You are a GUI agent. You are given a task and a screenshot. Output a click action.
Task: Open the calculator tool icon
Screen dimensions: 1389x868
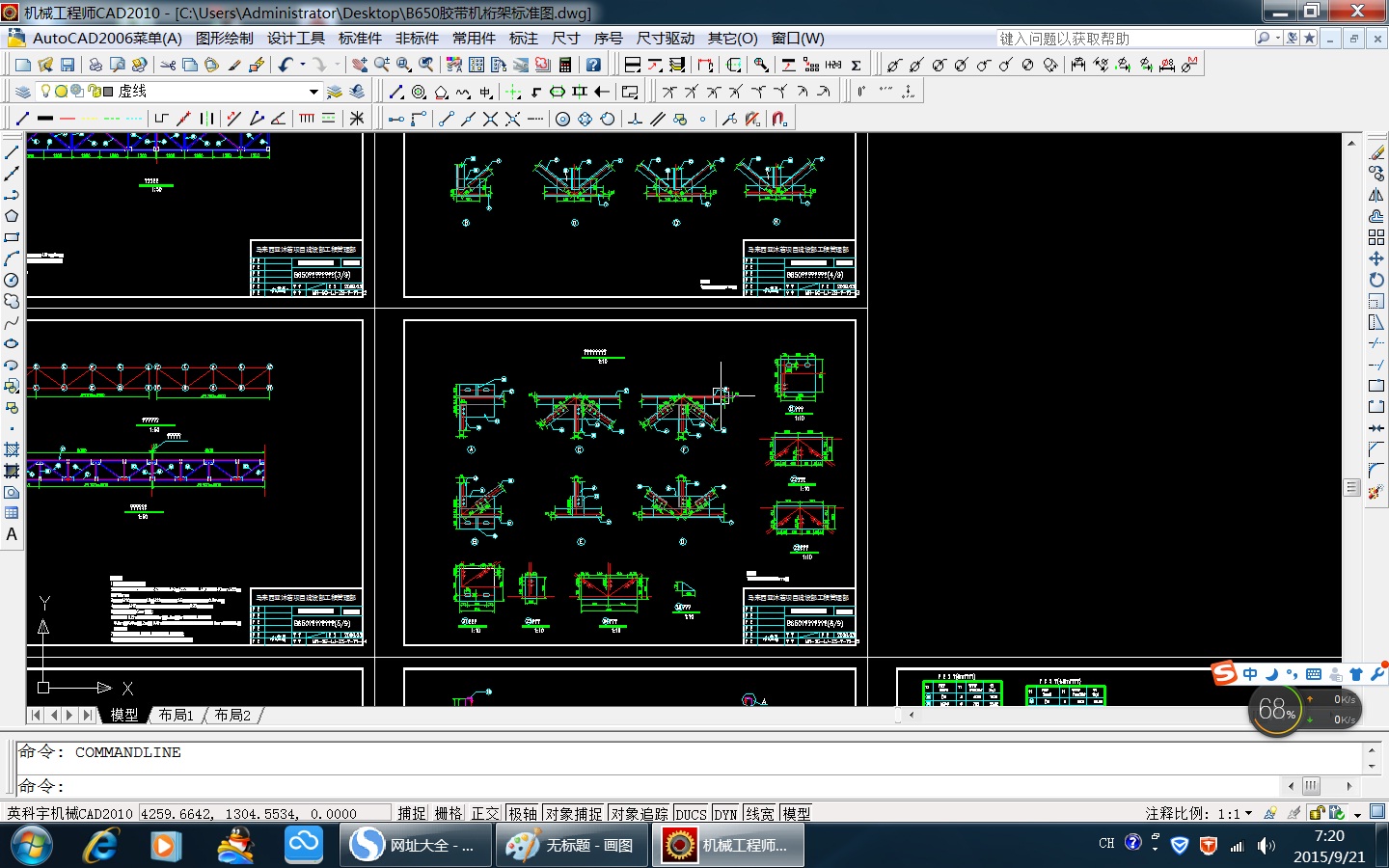[565, 65]
